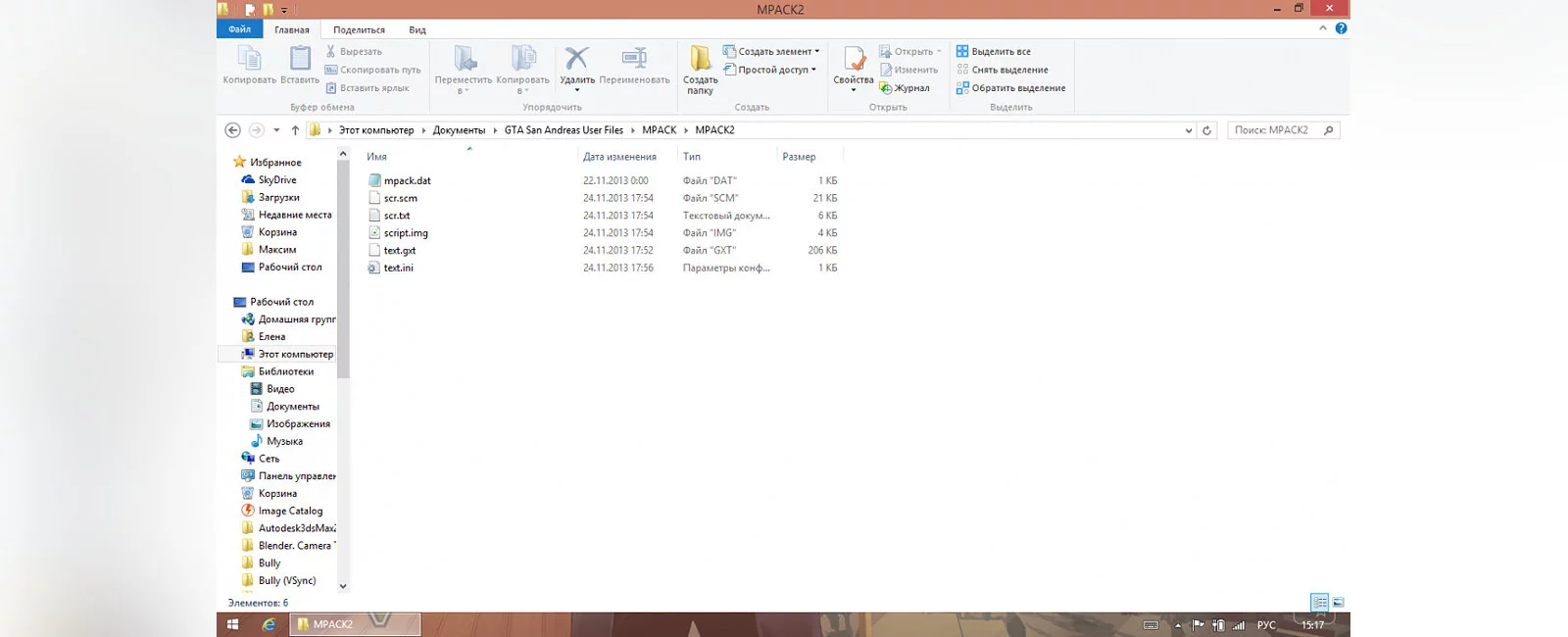Switch to large icons view
This screenshot has width=1568, height=637.
[x=1338, y=603]
